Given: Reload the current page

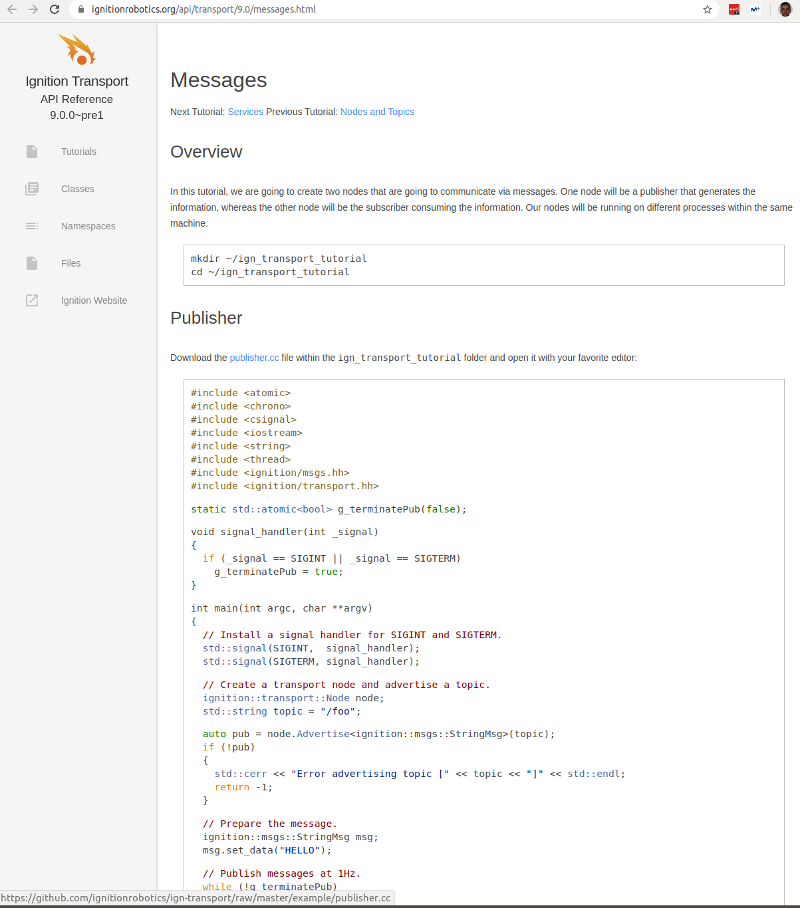Looking at the screenshot, I should 54,9.
